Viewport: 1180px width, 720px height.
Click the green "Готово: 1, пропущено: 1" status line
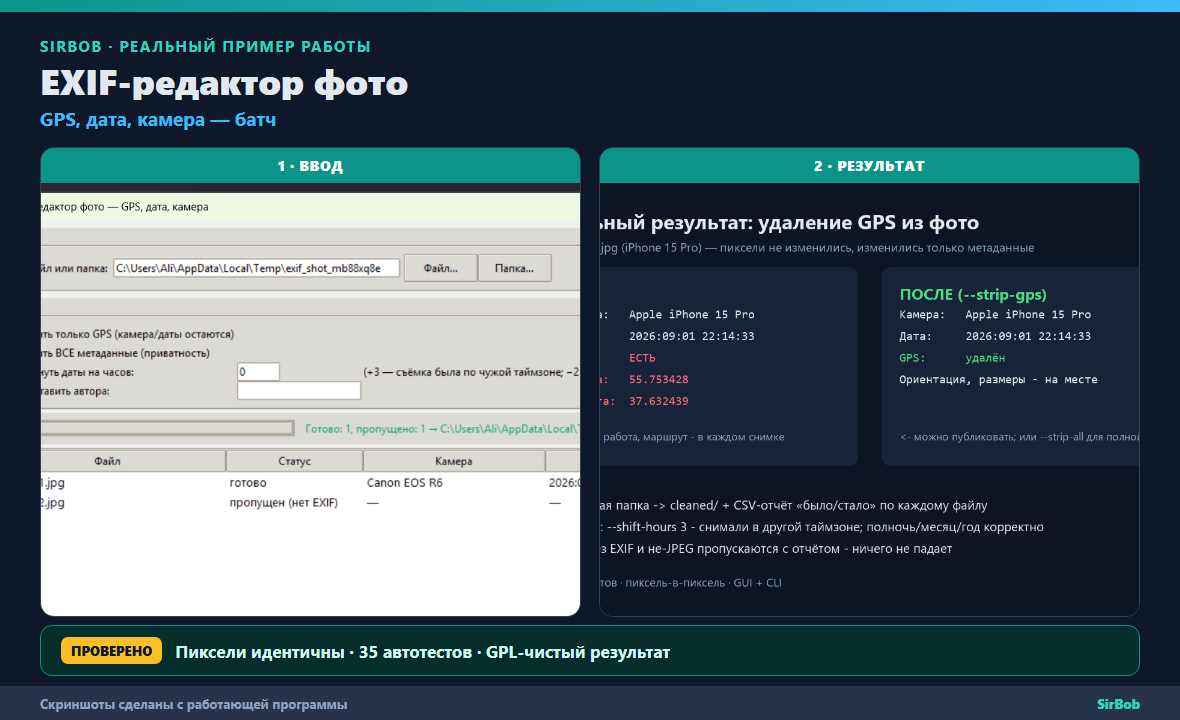point(442,429)
